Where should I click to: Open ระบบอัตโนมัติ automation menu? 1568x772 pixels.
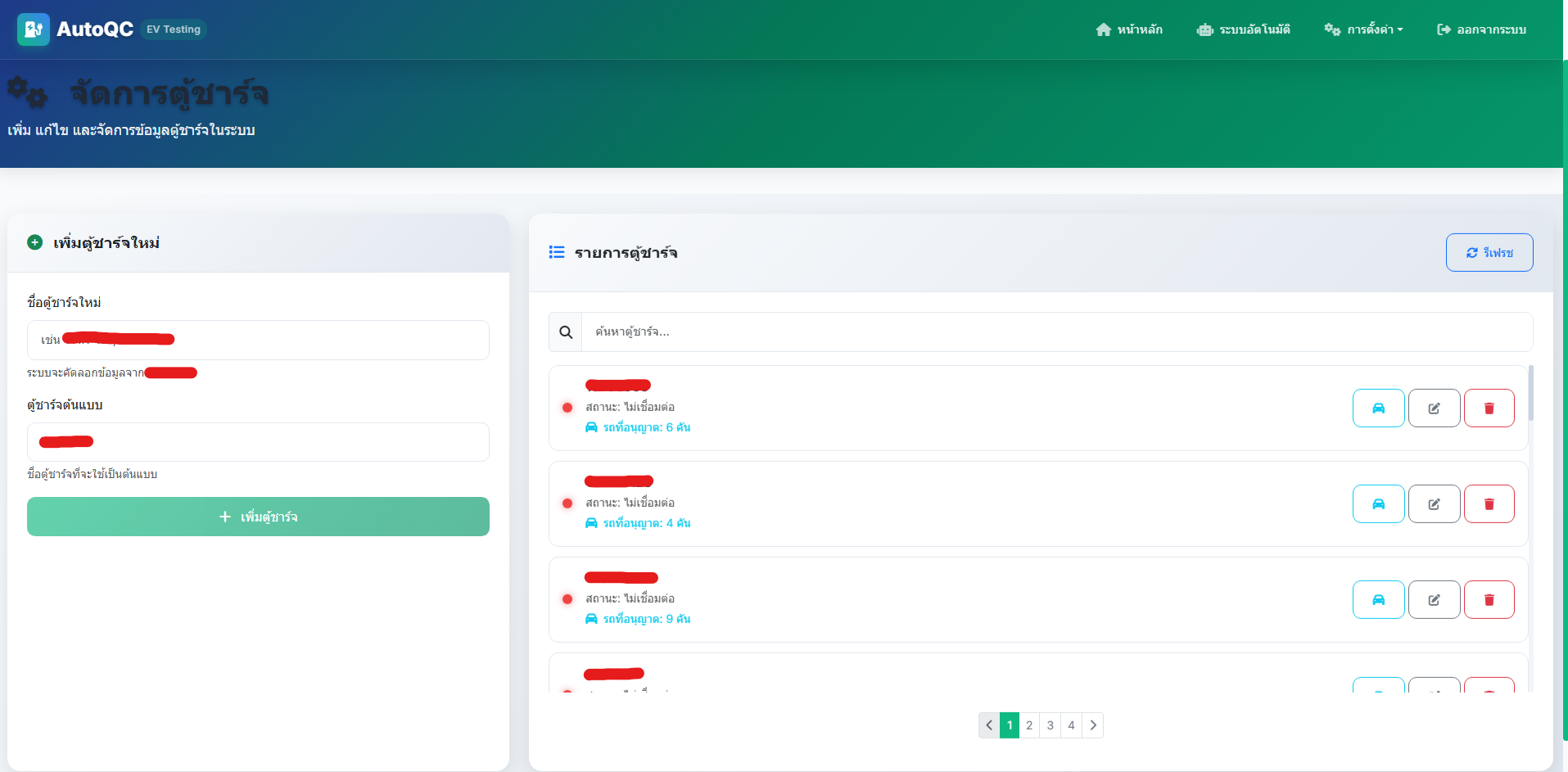click(x=1243, y=29)
